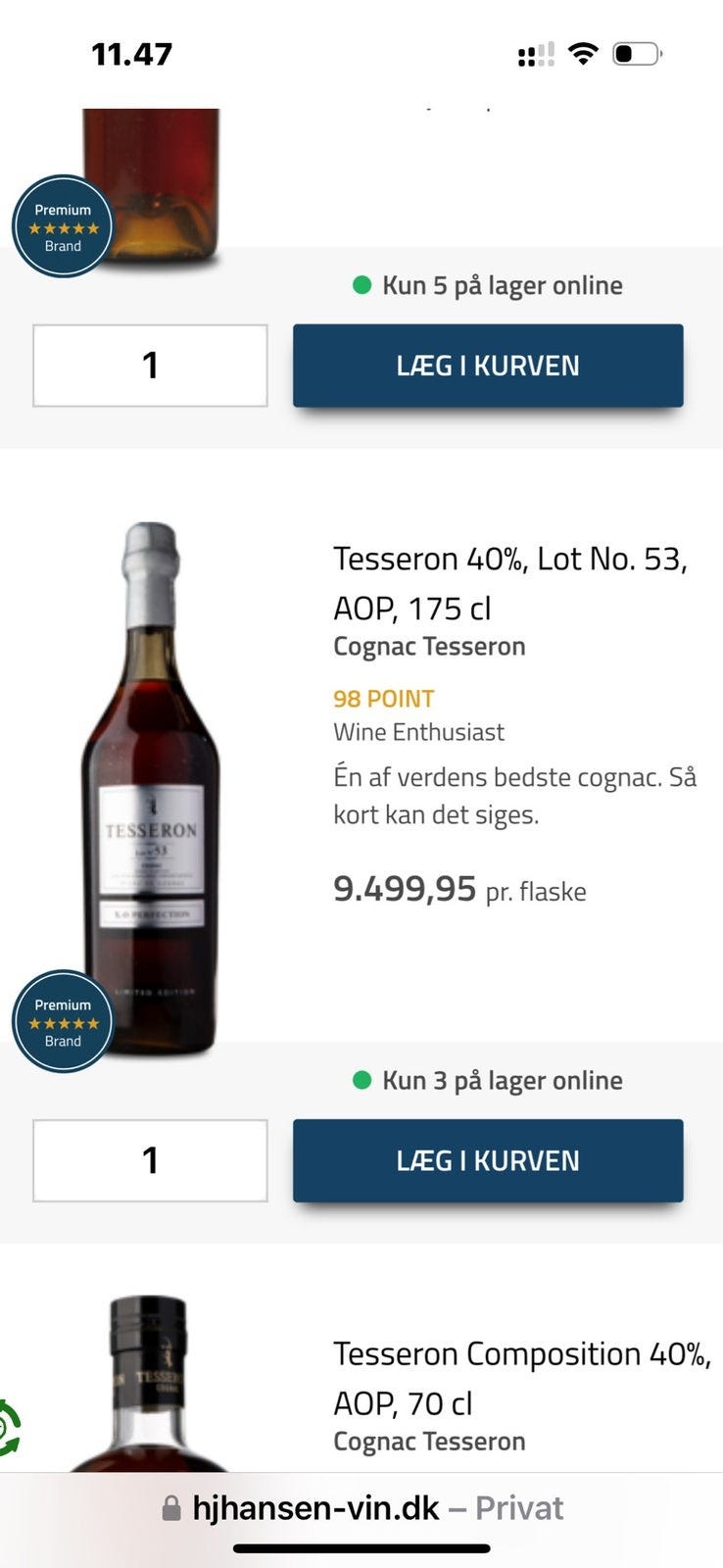Click green stock dot beside "Kun 5 på lager"

tap(362, 285)
